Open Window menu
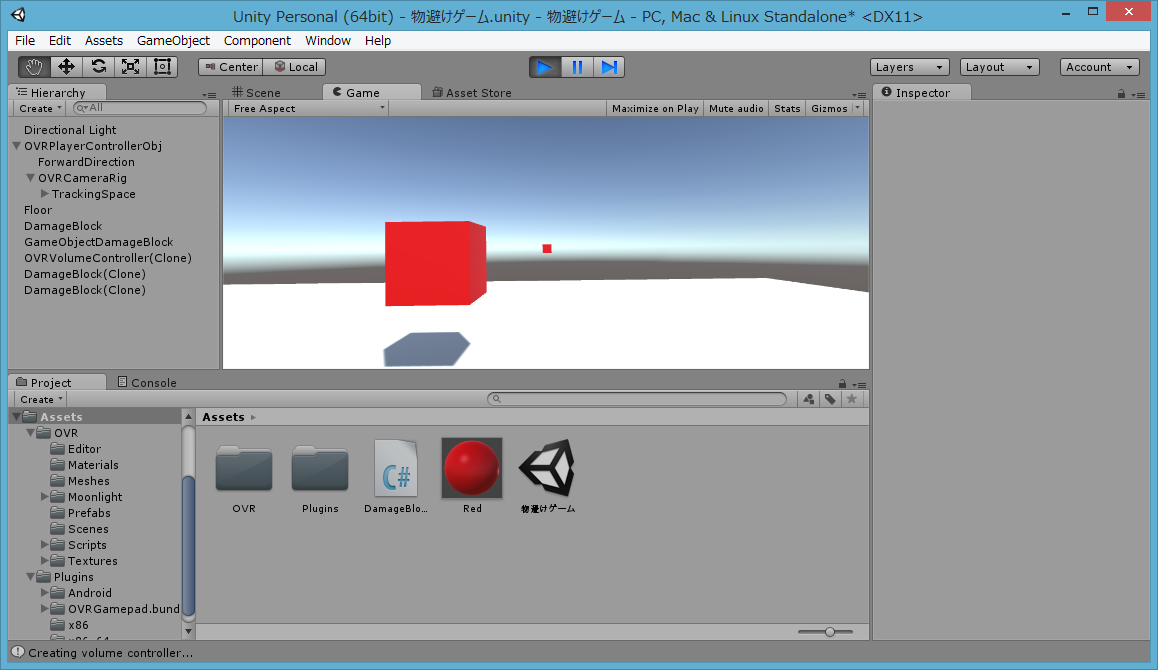Screen dimensions: 1158x670 pyautogui.click(x=328, y=41)
